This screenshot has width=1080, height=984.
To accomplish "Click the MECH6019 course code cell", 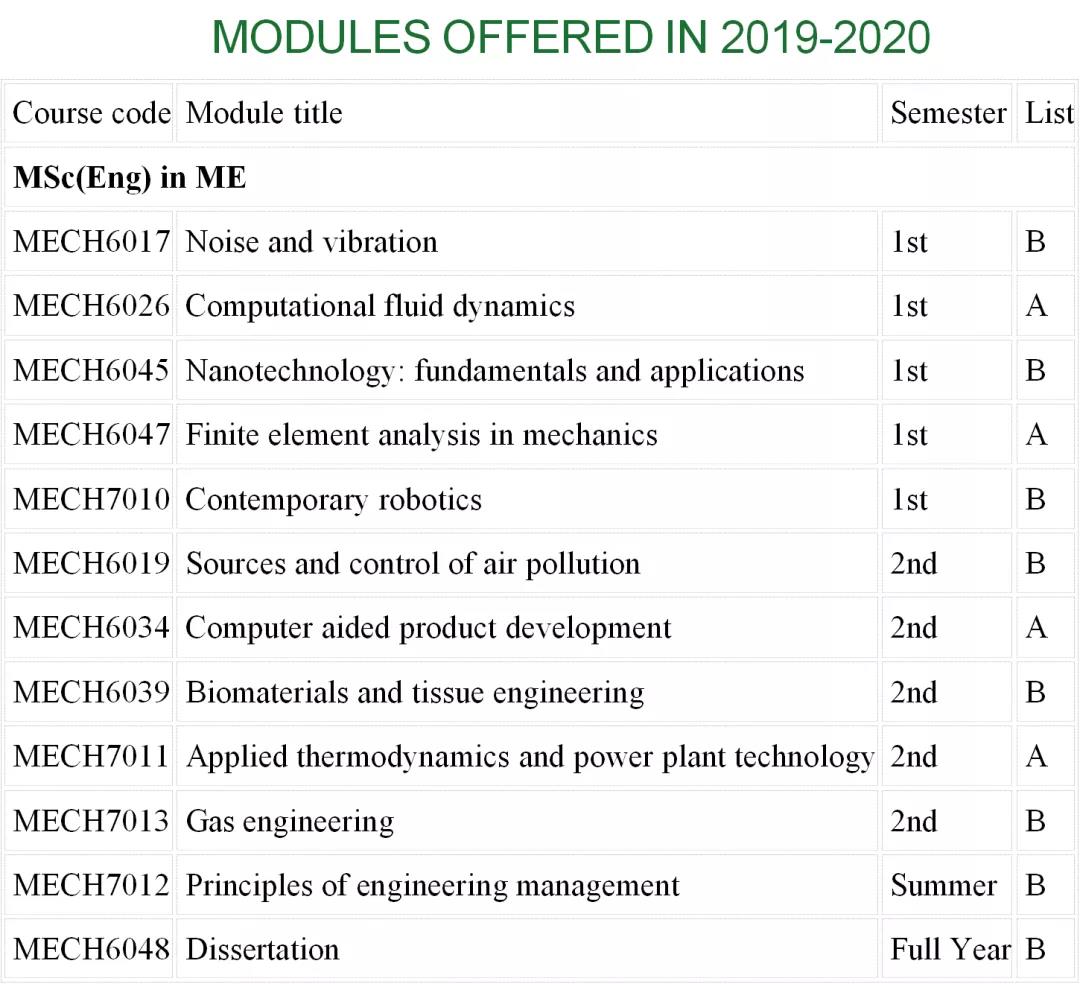I will (x=91, y=564).
